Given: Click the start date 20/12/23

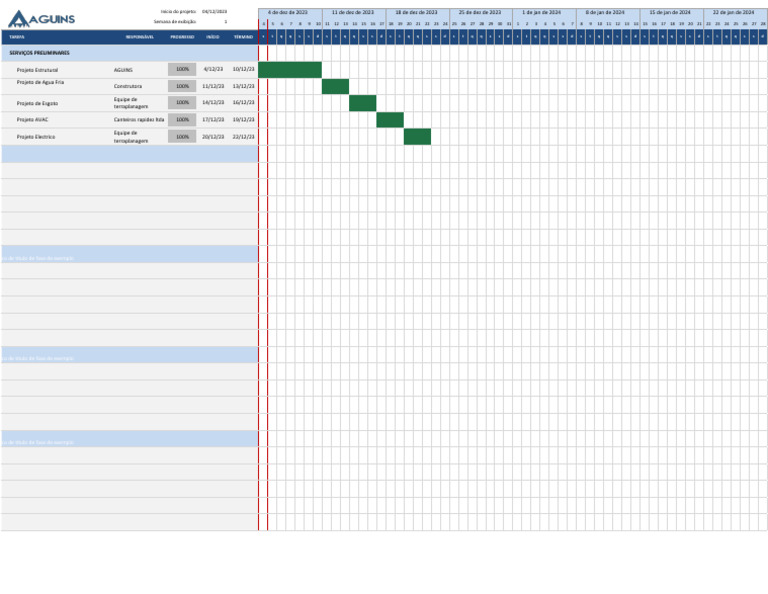Looking at the screenshot, I should (213, 137).
